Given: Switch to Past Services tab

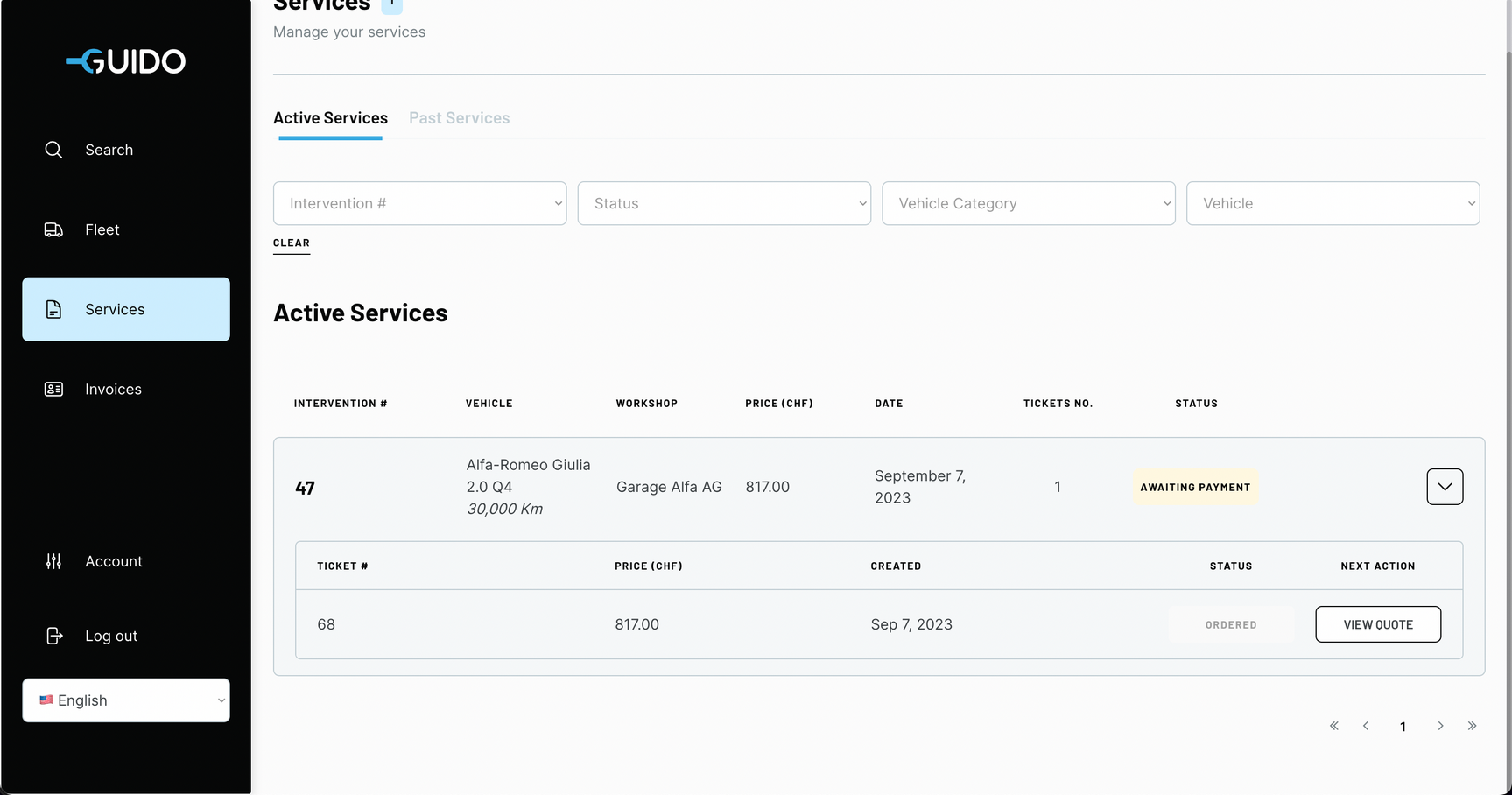Looking at the screenshot, I should (x=459, y=118).
